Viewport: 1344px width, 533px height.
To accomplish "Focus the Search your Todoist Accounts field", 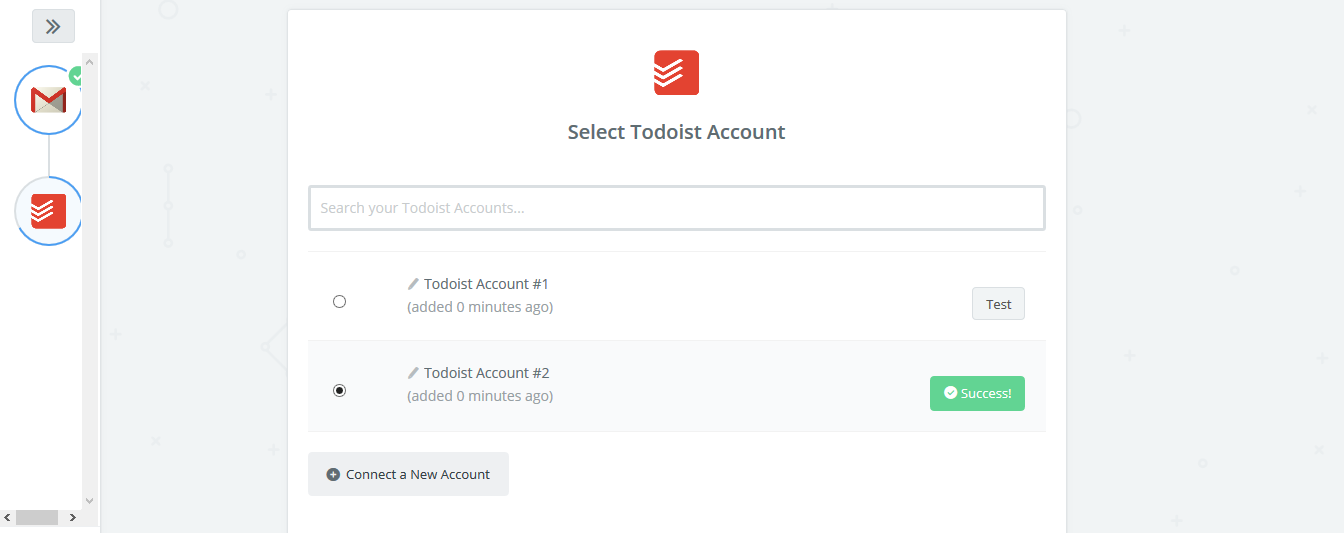I will point(677,208).
